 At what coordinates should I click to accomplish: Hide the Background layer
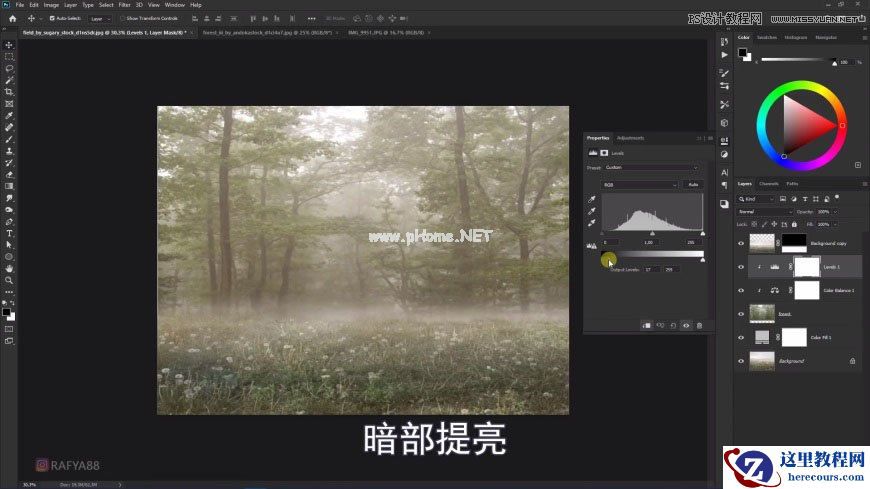[741, 361]
